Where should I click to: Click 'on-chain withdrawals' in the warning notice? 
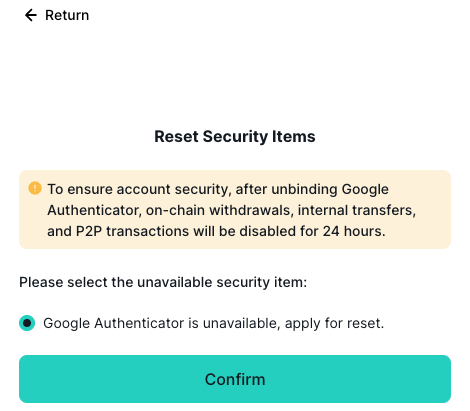click(x=220, y=210)
